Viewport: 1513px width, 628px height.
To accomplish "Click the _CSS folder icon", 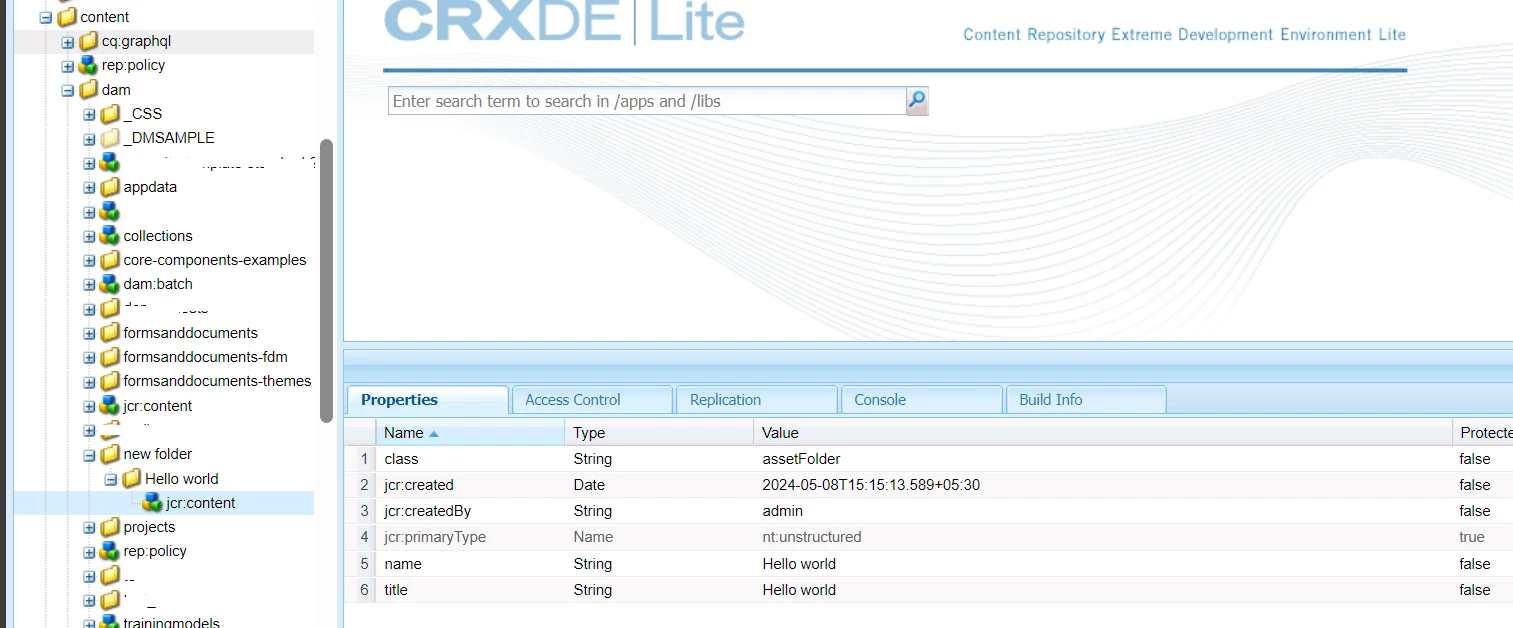I will point(110,114).
